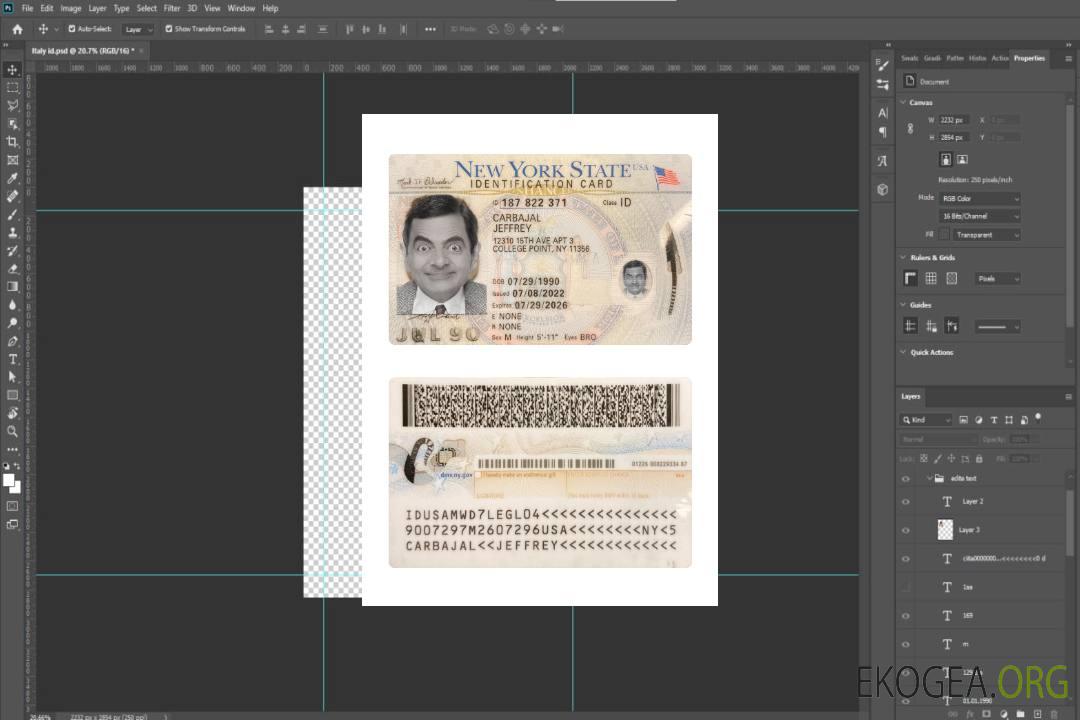Expand the Quick Actions section
Image resolution: width=1080 pixels, height=720 pixels.
903,352
